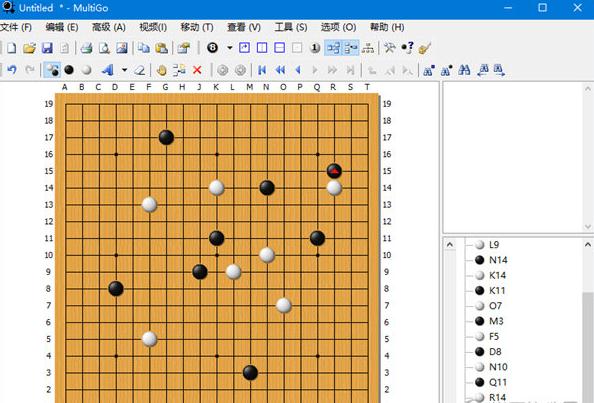Toggle alternating black and white stone mode
This screenshot has height=403, width=594.
pos(52,70)
